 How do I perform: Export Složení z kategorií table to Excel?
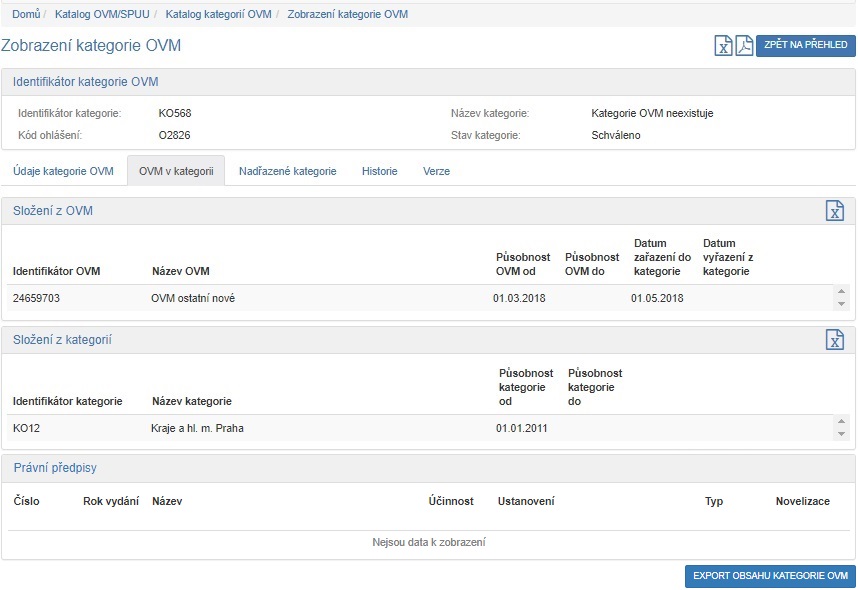[834, 340]
